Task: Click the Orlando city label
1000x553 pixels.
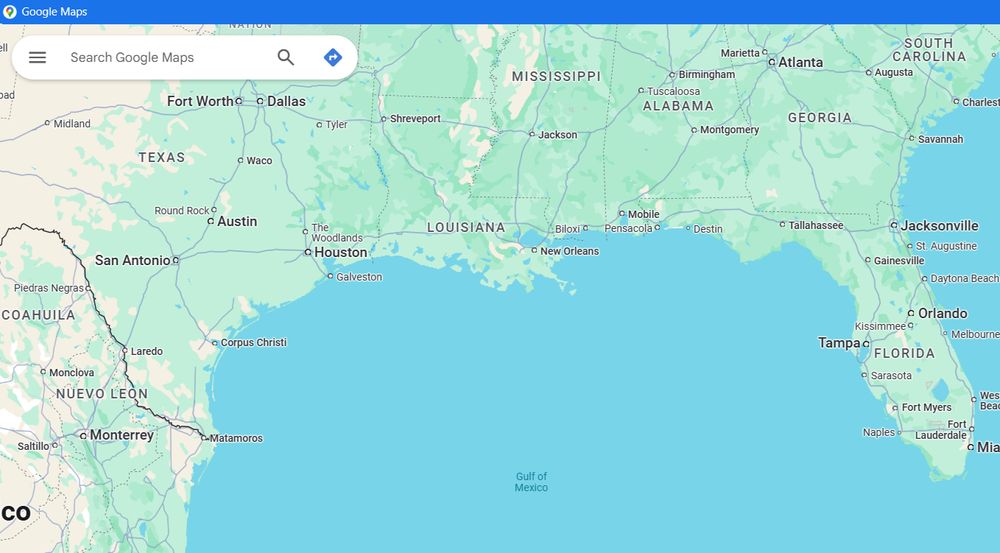Action: pos(943,313)
